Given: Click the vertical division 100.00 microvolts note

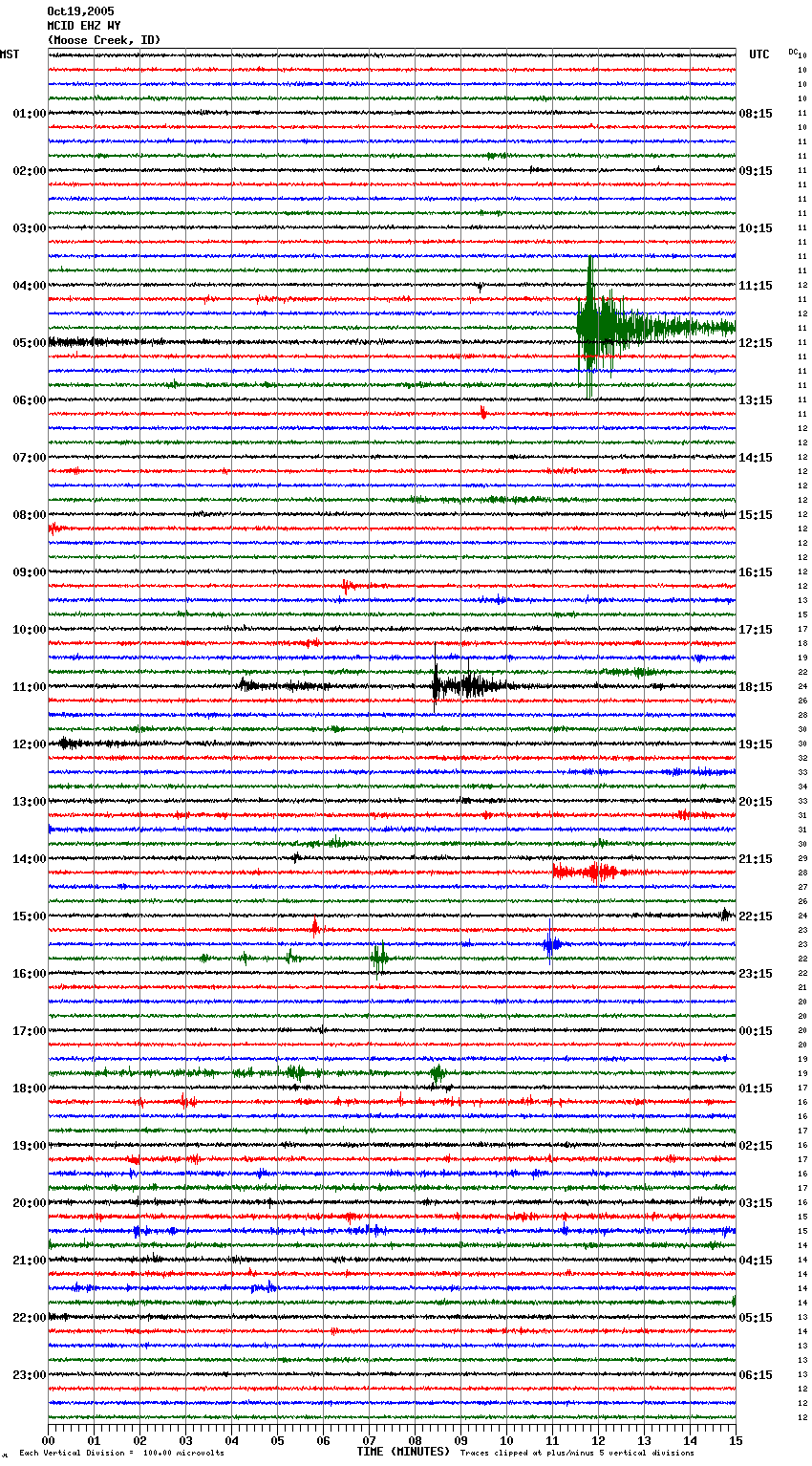Looking at the screenshot, I should pyautogui.click(x=121, y=1453).
